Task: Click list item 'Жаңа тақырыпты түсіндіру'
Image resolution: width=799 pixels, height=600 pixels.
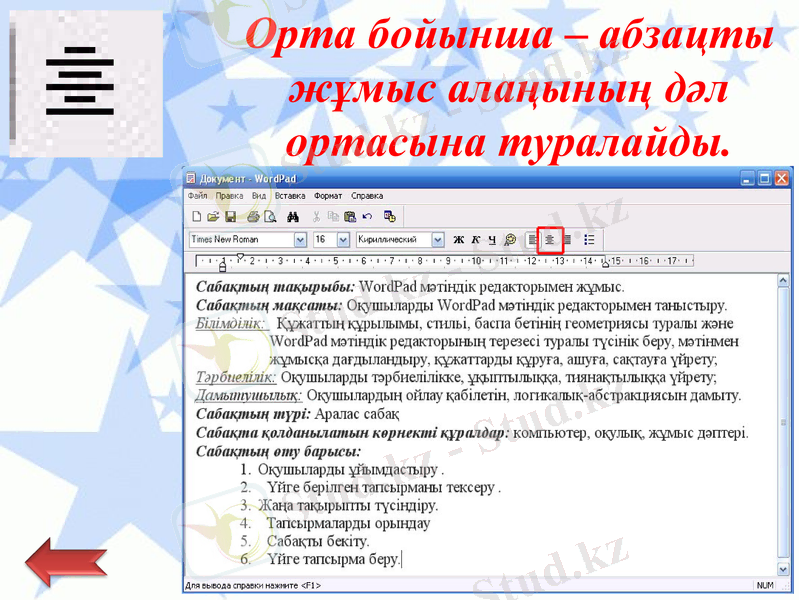Action: [347, 506]
